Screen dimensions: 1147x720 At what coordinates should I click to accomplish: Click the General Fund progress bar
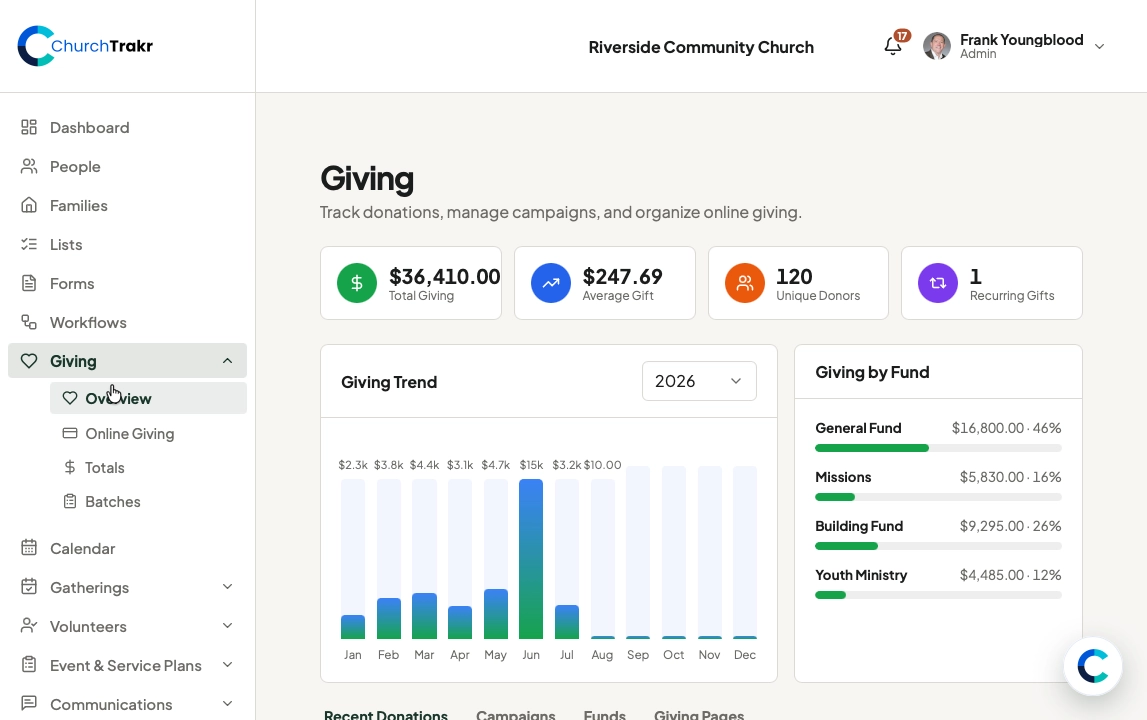pos(938,448)
